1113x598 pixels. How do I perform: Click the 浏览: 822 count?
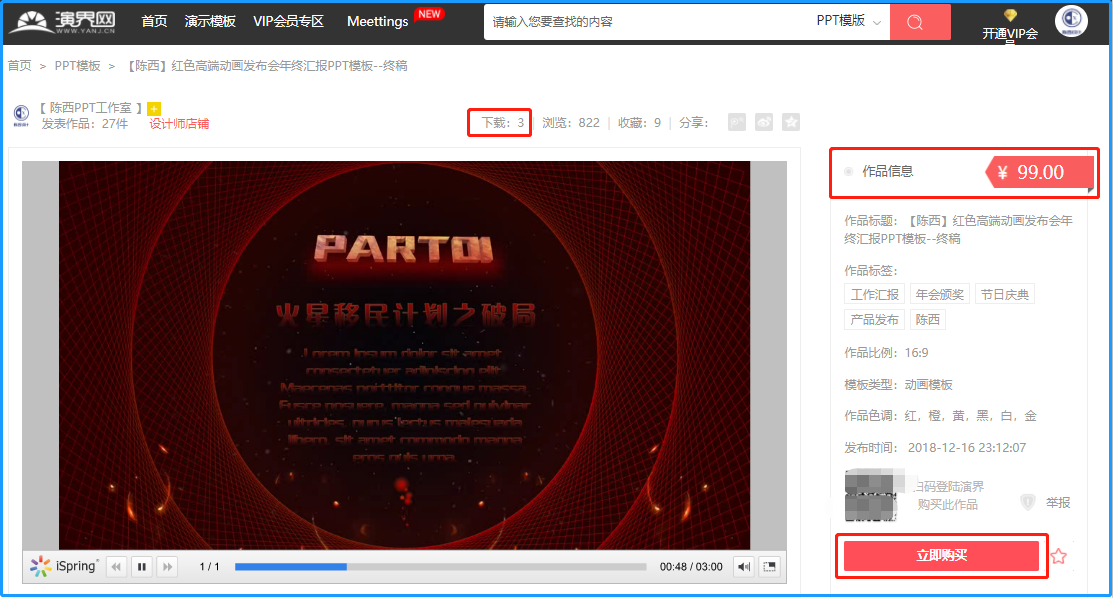tap(571, 123)
